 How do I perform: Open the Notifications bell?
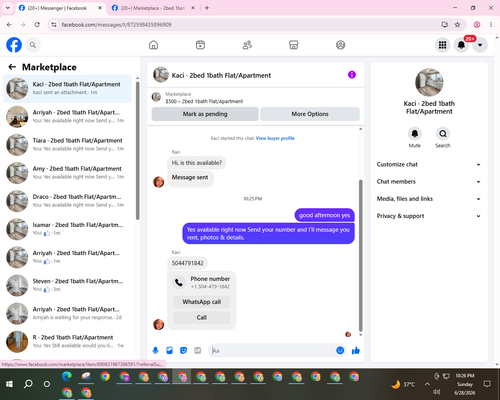coord(461,45)
